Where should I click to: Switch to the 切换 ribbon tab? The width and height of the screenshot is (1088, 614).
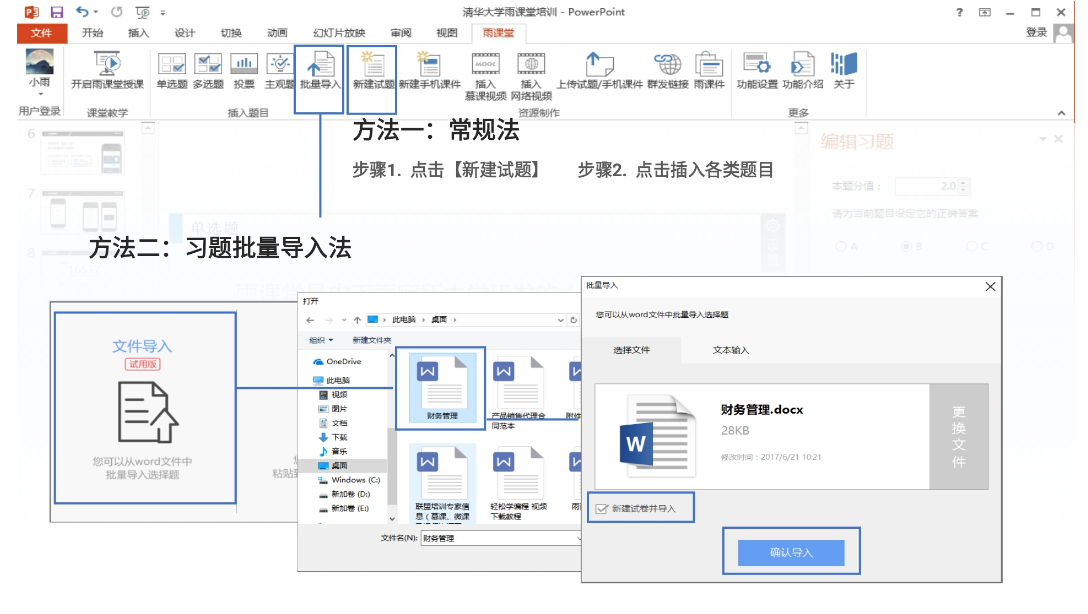[231, 33]
